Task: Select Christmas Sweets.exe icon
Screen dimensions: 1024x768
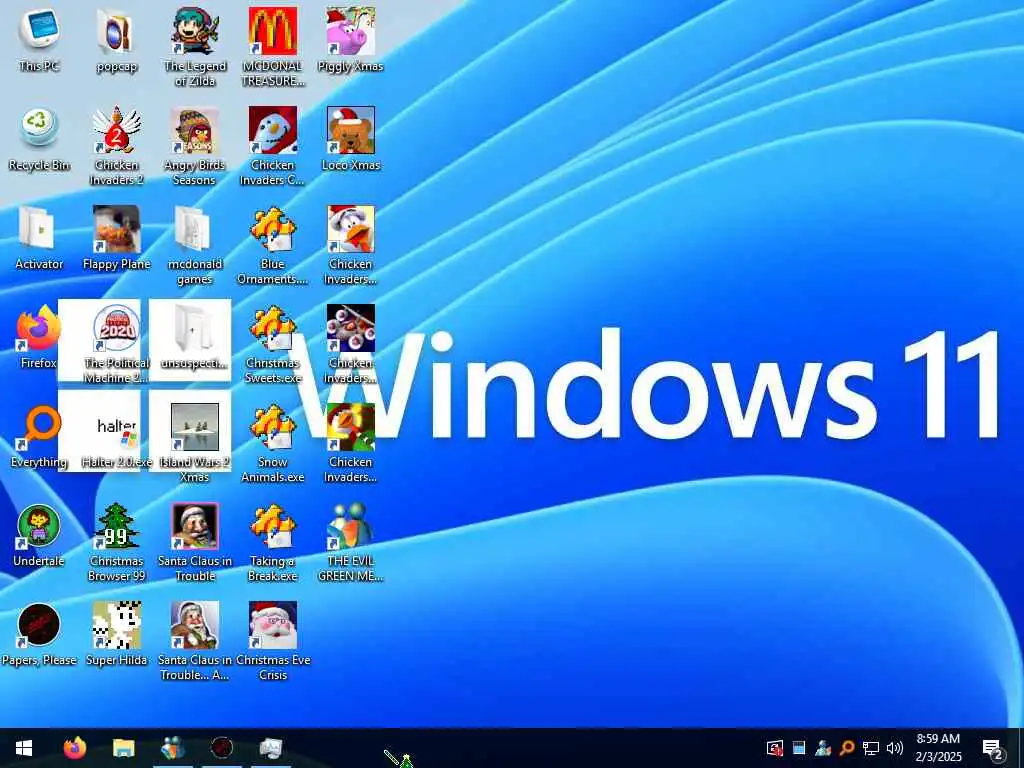Action: click(272, 328)
